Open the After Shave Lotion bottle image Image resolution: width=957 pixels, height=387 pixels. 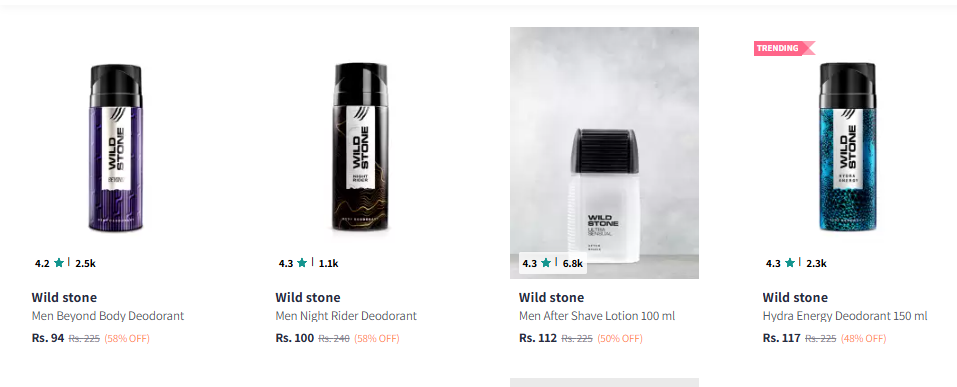pyautogui.click(x=604, y=153)
